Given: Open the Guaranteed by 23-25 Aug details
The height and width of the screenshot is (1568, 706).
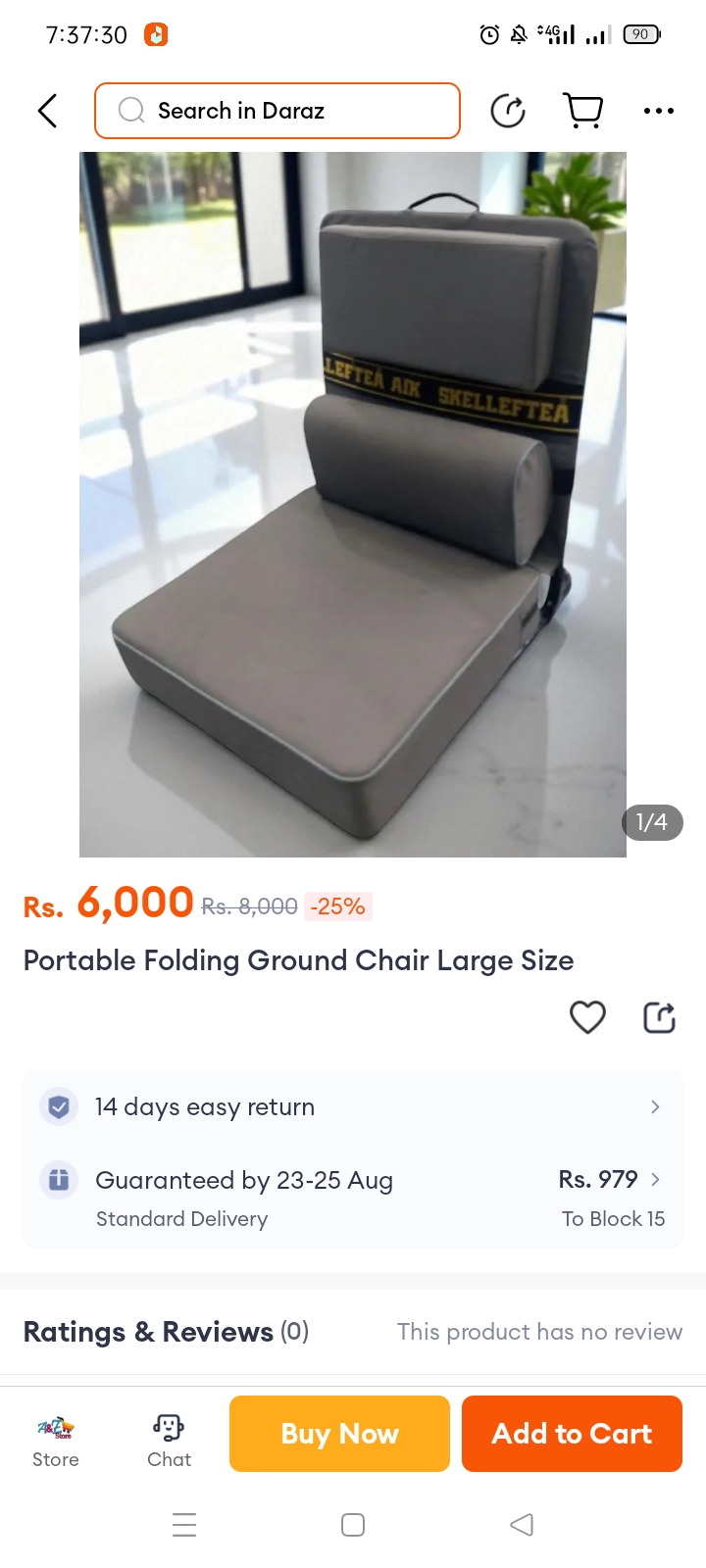Looking at the screenshot, I should [244, 1180].
